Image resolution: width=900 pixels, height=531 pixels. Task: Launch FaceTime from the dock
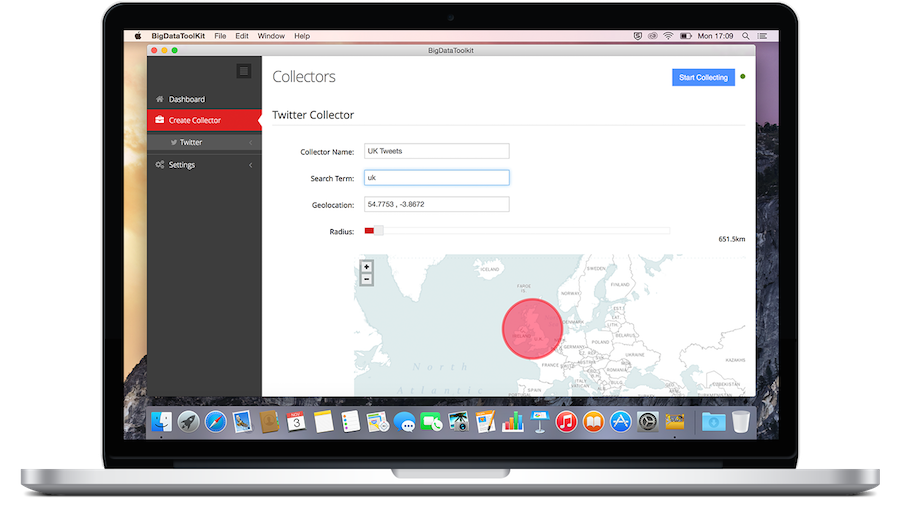pyautogui.click(x=432, y=423)
